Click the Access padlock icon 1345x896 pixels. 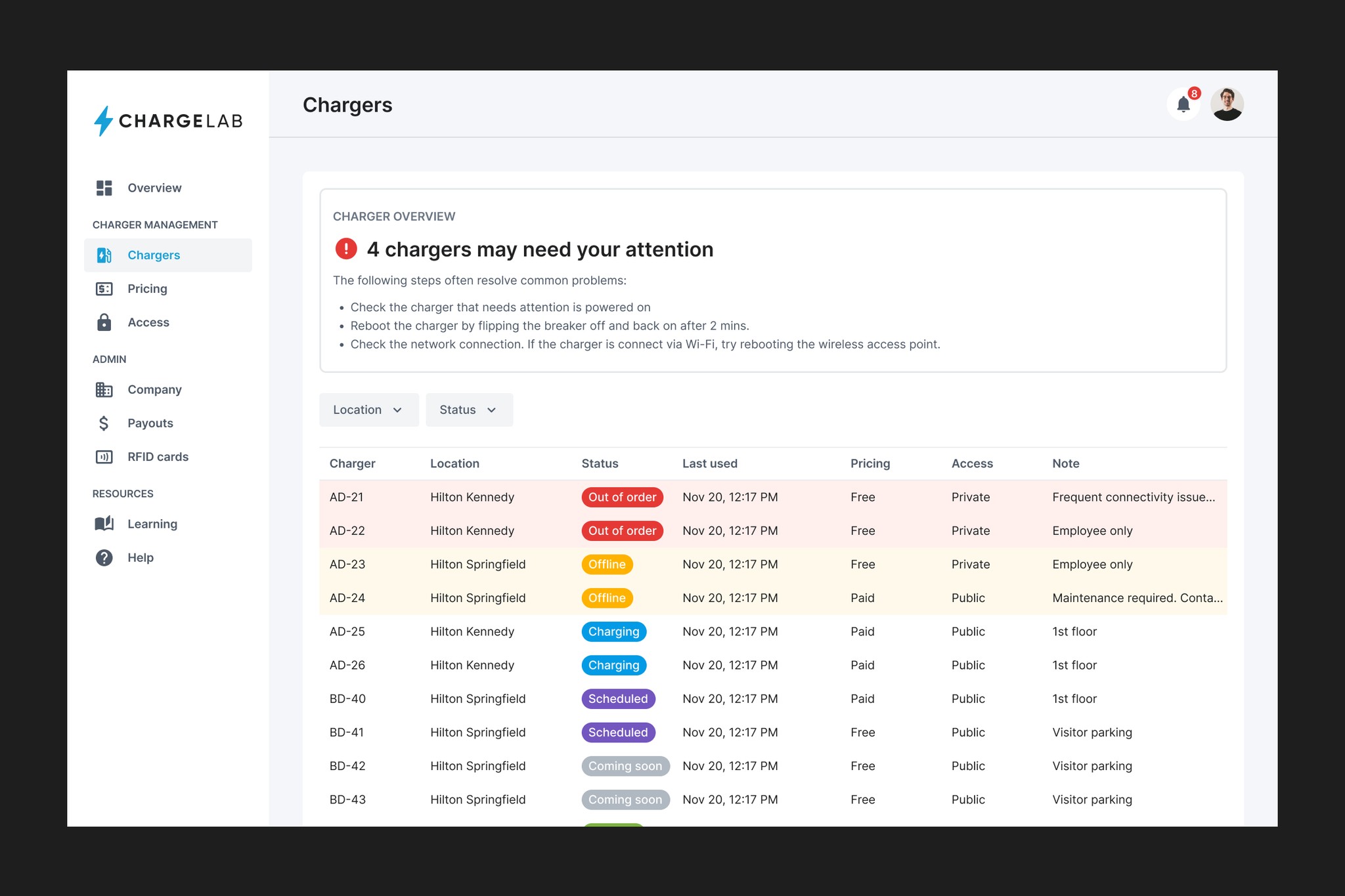[x=104, y=322]
